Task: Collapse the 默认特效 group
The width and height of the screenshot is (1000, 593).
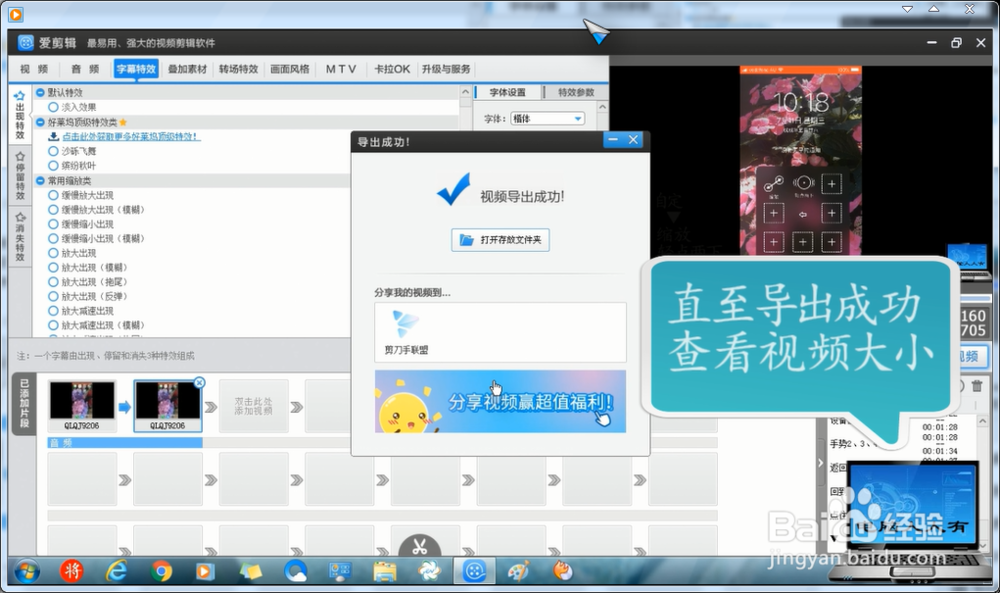Action: (40, 92)
